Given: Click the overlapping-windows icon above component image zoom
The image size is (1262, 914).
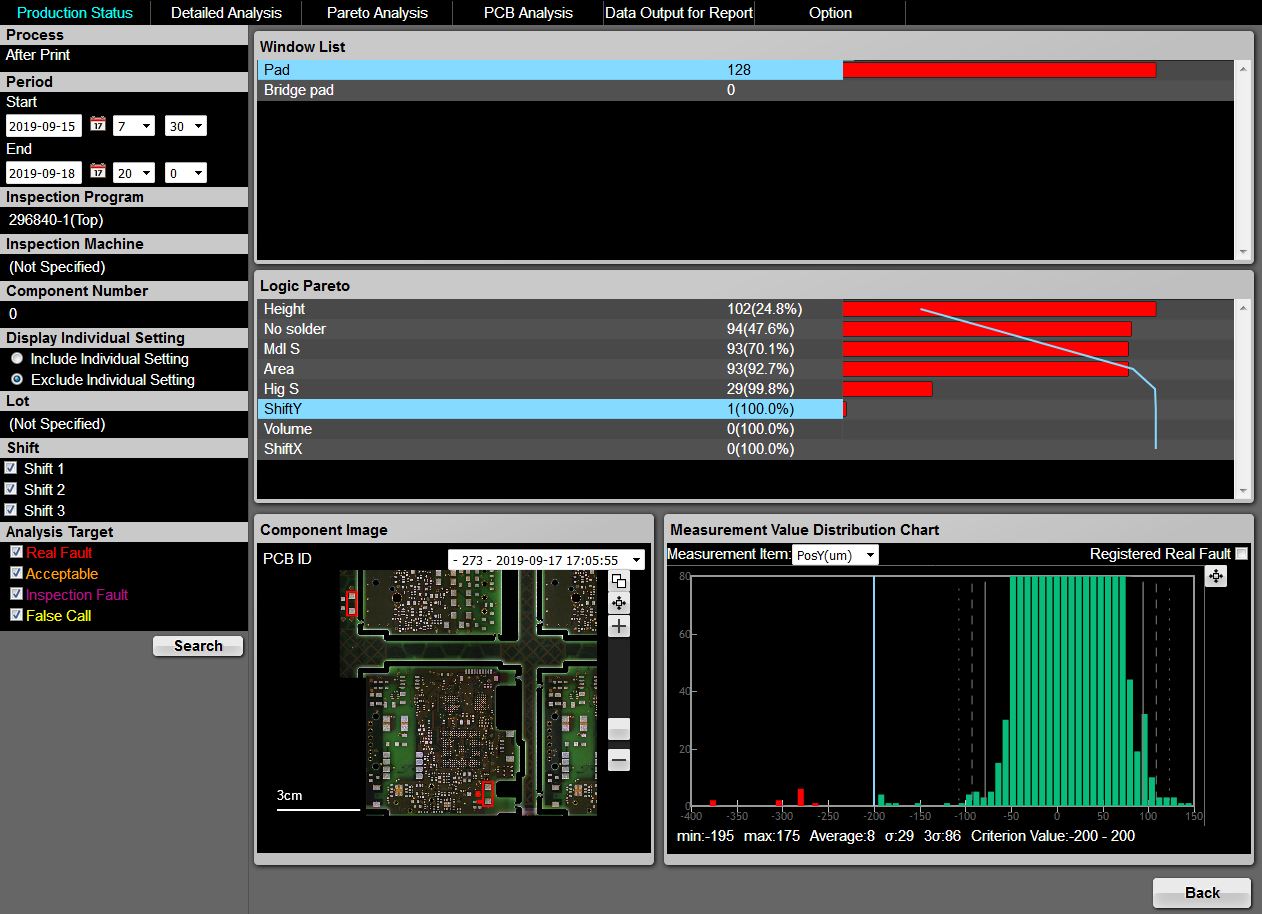Looking at the screenshot, I should click(619, 581).
